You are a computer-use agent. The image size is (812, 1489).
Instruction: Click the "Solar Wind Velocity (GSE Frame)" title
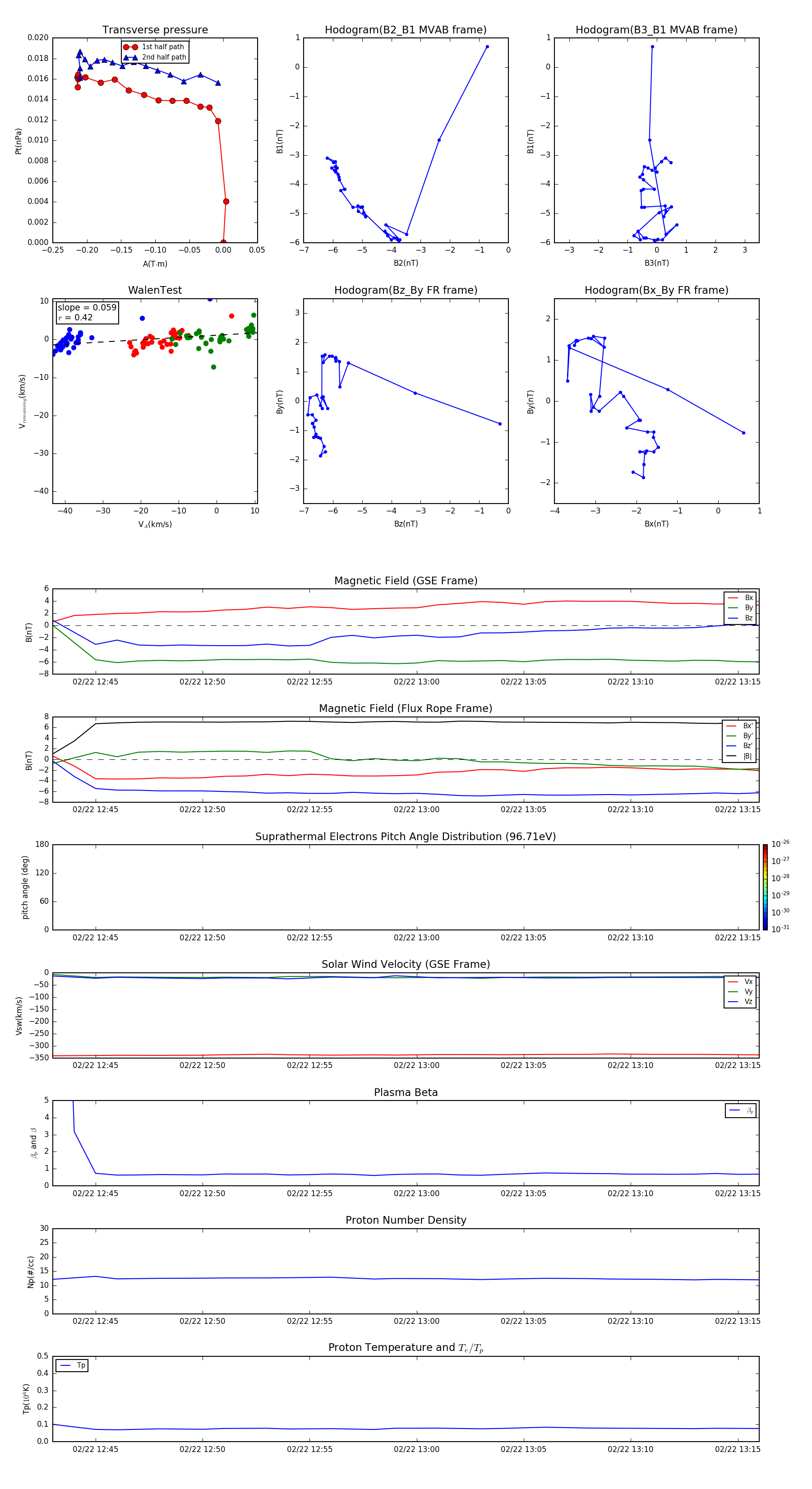click(x=406, y=964)
